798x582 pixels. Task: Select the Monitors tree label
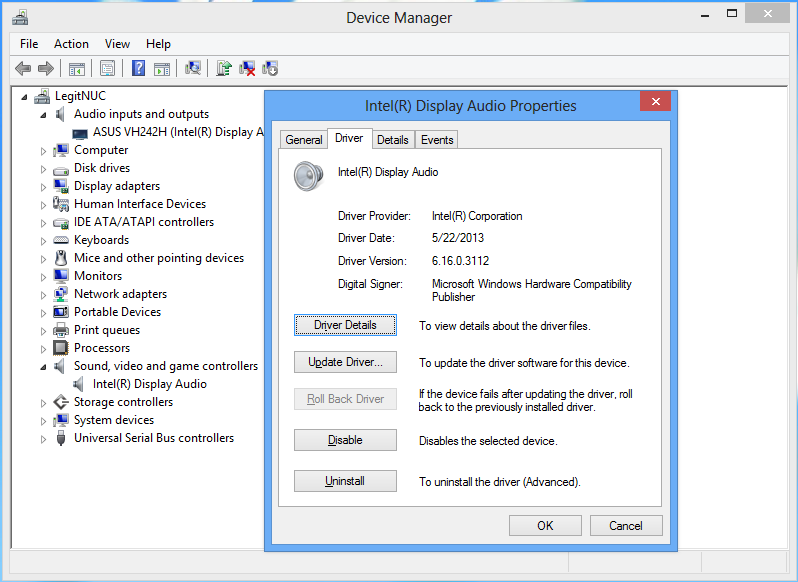[x=98, y=276]
